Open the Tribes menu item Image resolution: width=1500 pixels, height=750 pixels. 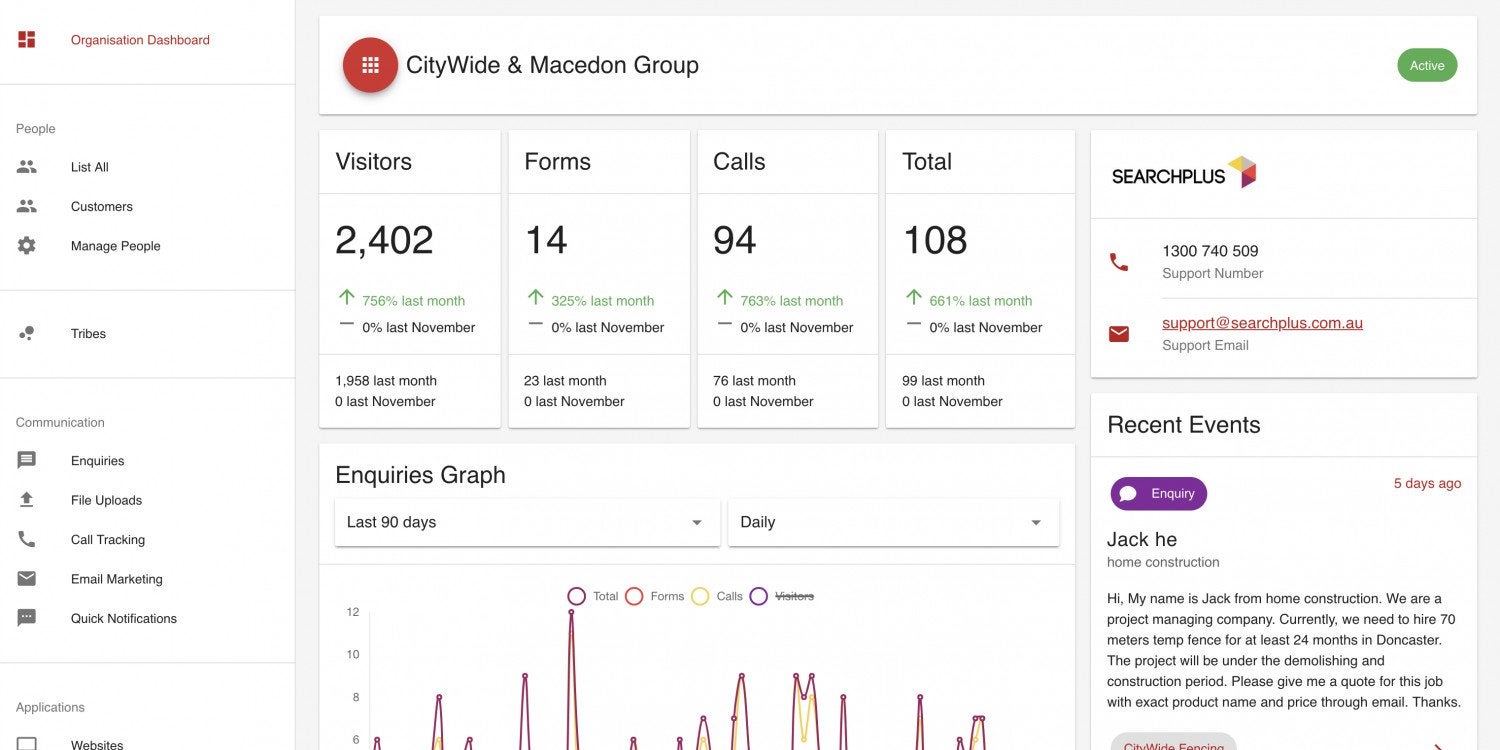coord(88,333)
